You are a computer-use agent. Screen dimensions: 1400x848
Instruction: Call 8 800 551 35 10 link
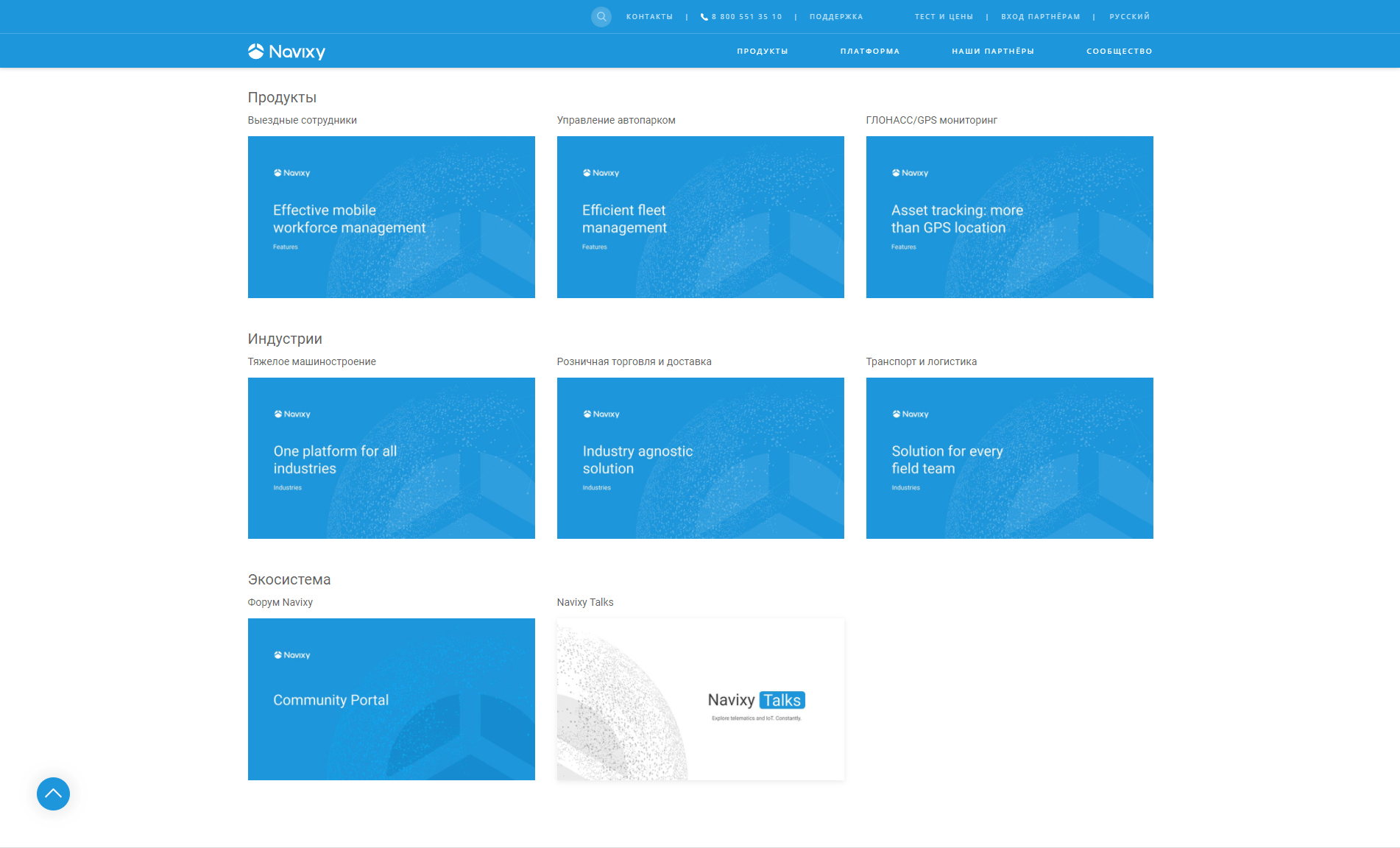point(746,16)
